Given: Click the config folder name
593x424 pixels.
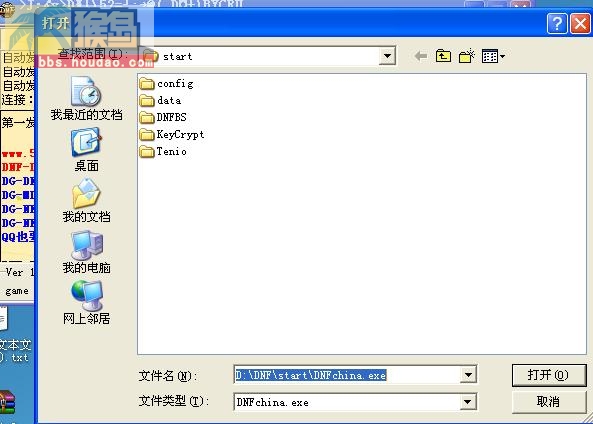Looking at the screenshot, I should 175,84.
